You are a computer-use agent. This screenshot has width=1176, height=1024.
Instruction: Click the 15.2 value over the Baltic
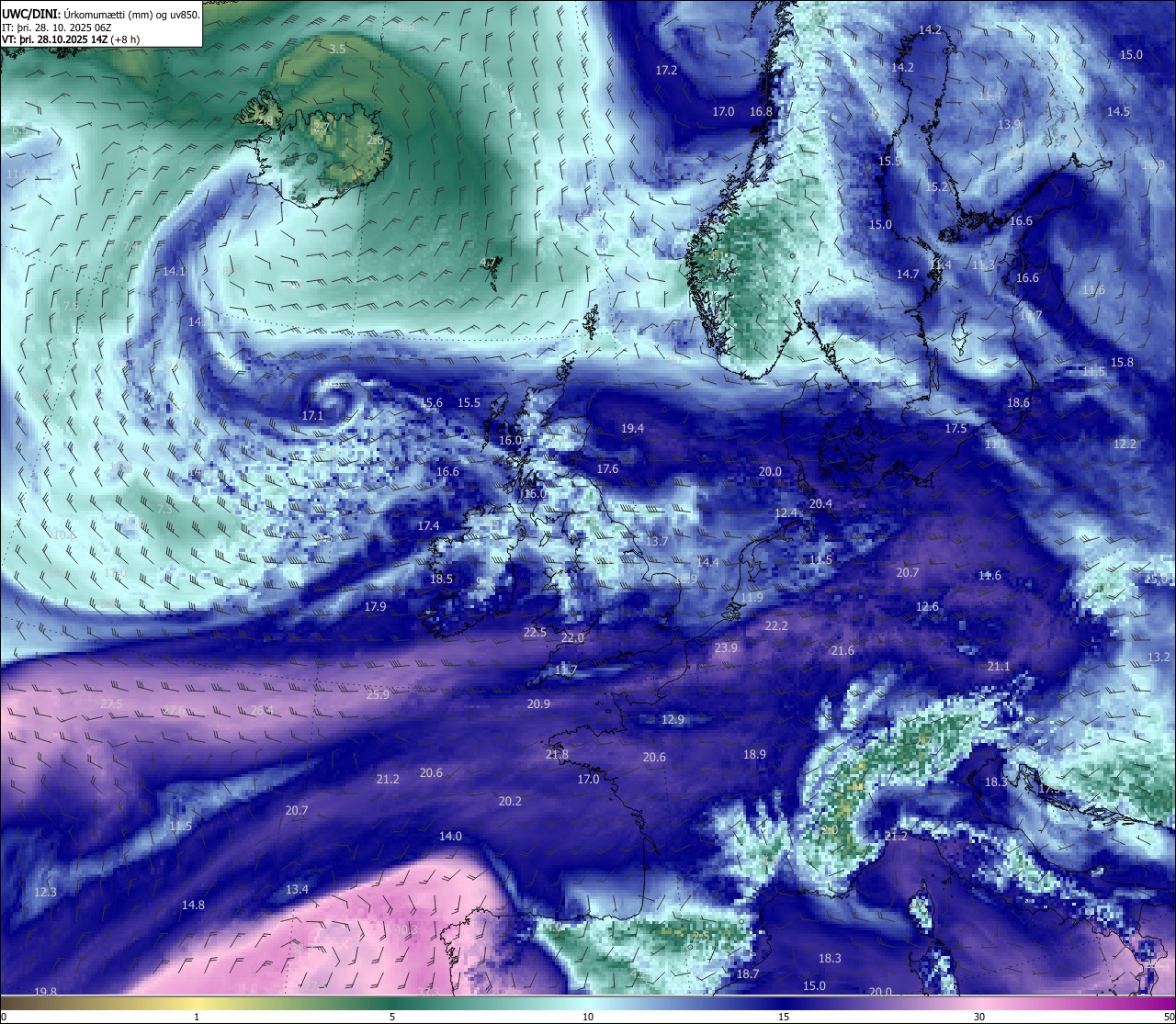pyautogui.click(x=936, y=186)
